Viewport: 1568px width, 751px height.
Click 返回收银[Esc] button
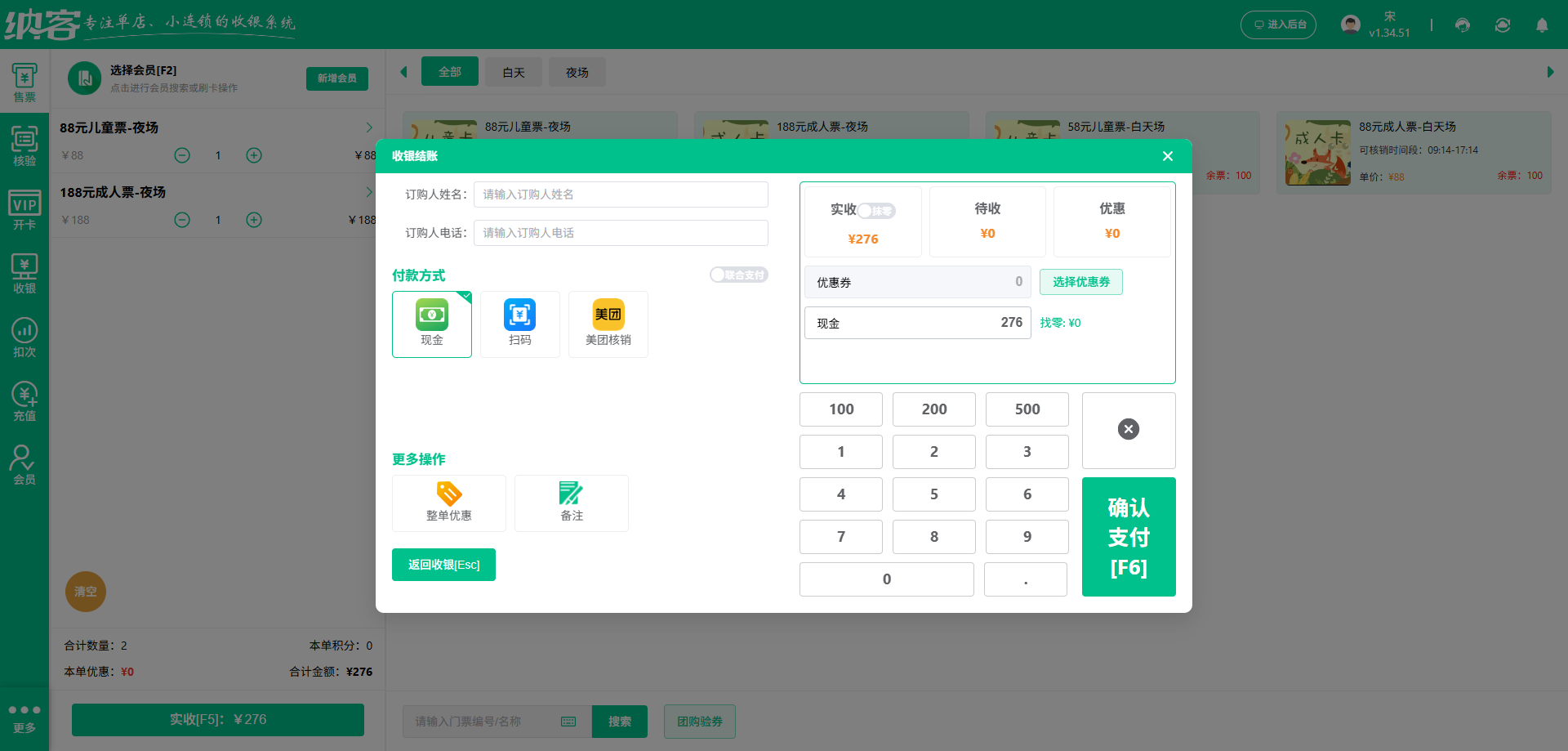click(x=443, y=565)
